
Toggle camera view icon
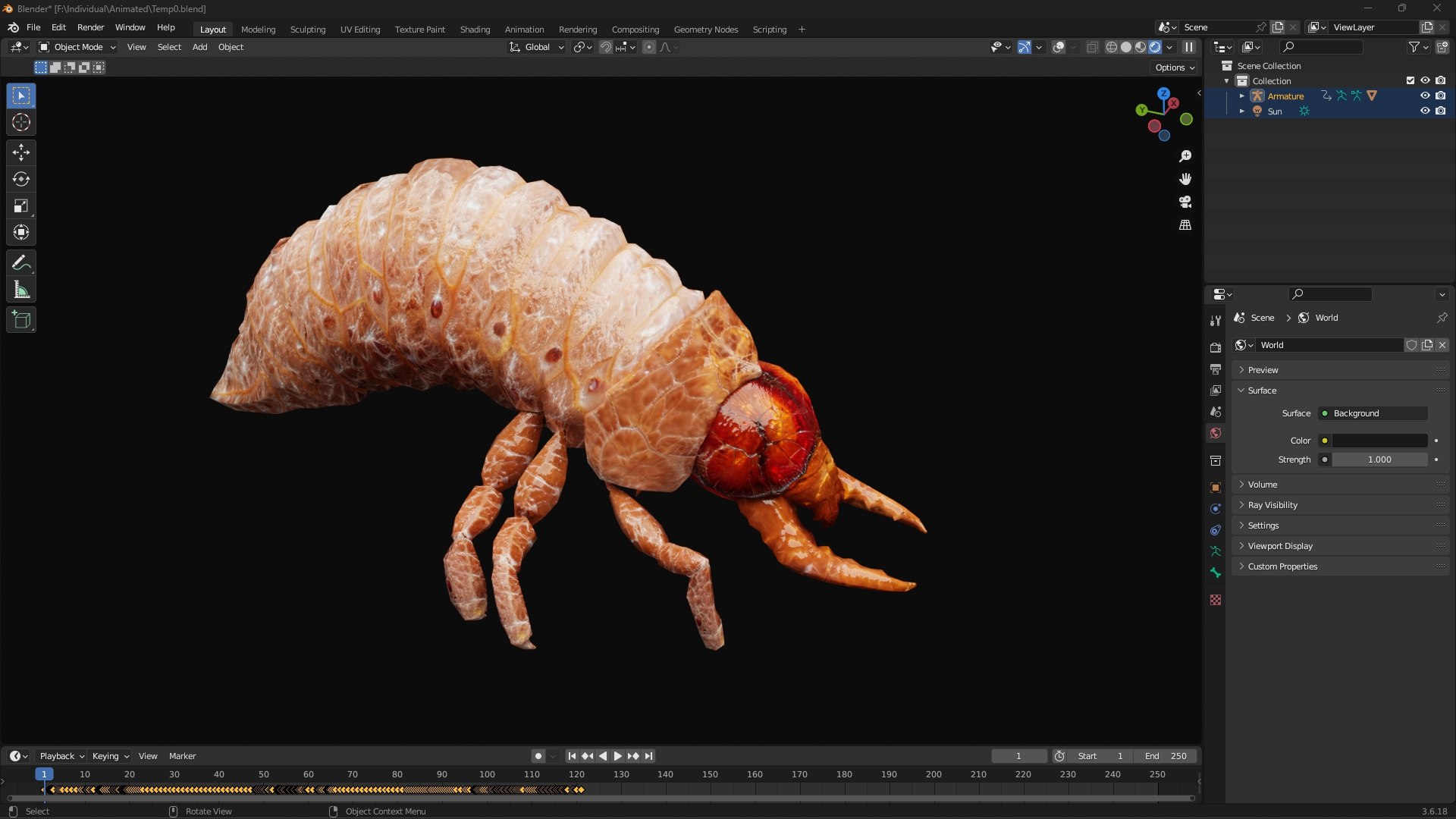[x=1185, y=202]
